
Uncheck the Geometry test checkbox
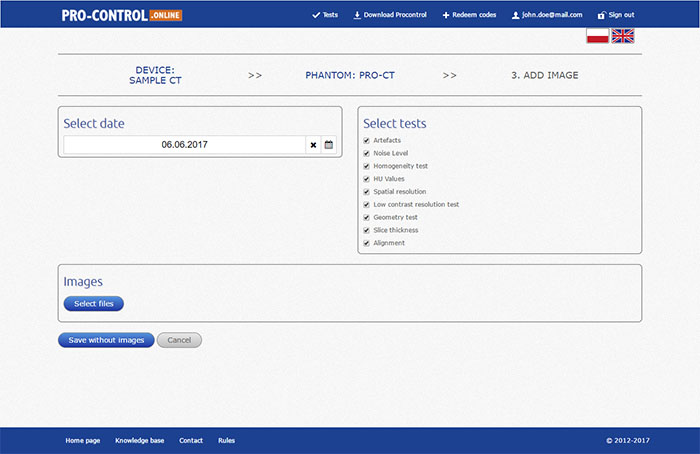click(367, 217)
